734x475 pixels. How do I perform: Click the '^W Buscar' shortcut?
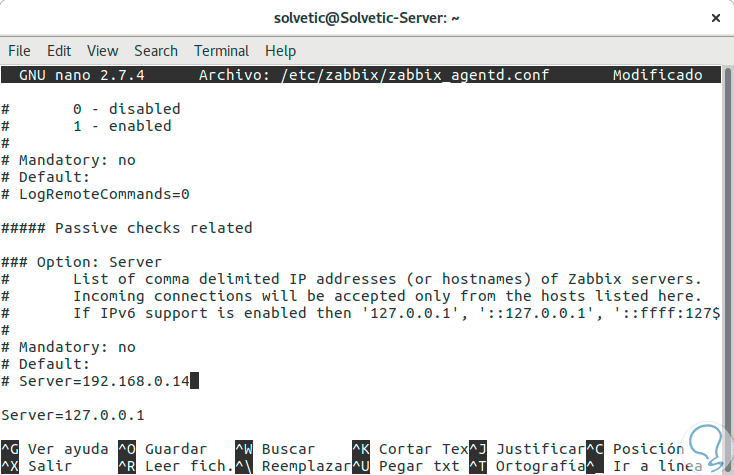tap(275, 449)
